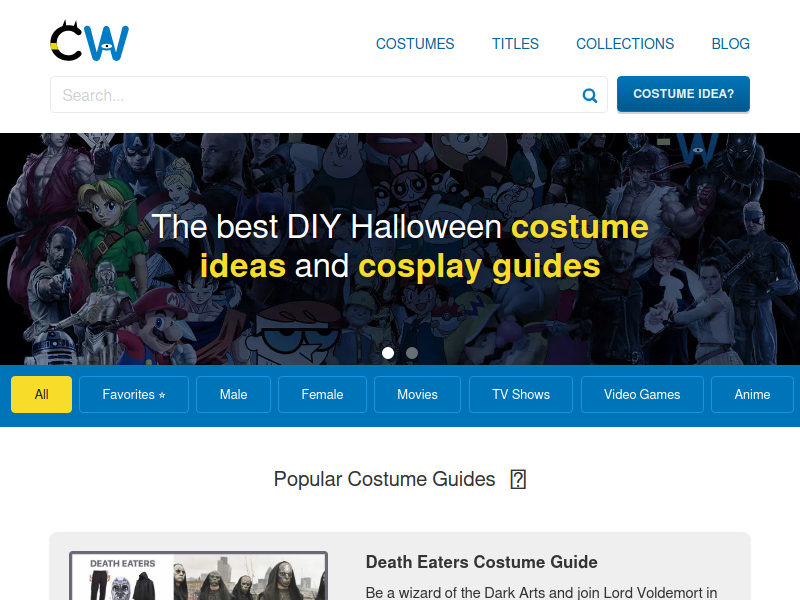Select the first carousel slide dot
The height and width of the screenshot is (600, 800).
388,353
